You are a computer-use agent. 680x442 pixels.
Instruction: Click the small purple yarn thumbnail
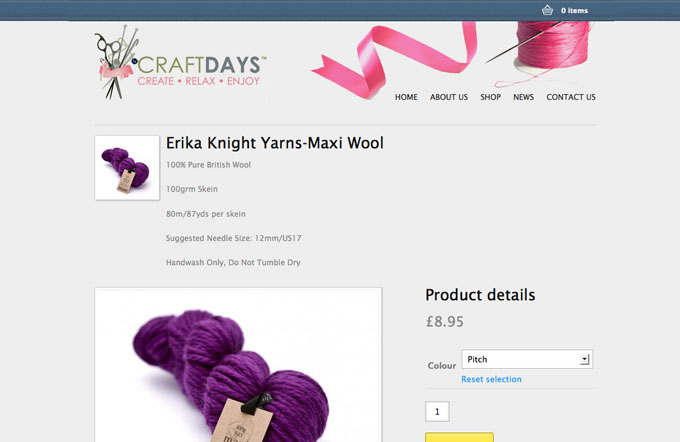pos(127,168)
